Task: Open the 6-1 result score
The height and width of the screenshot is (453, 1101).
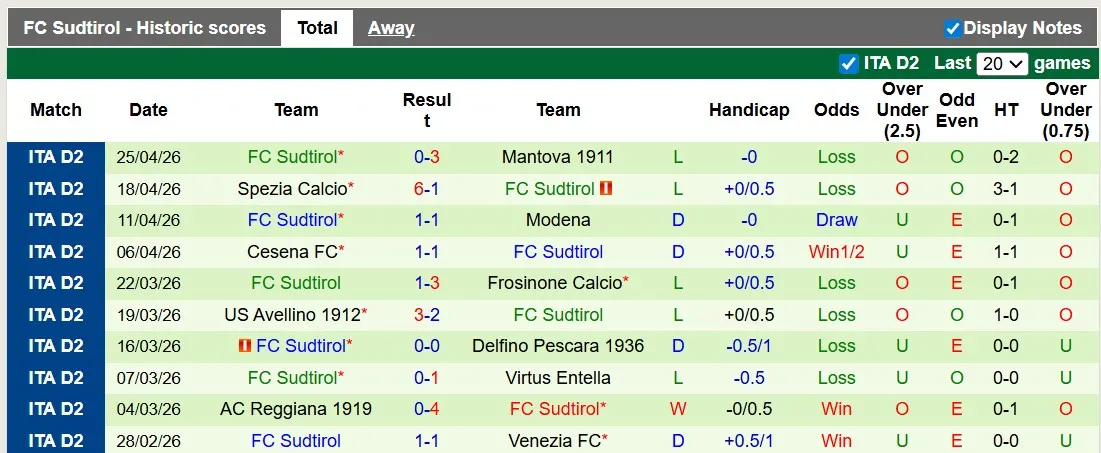Action: pyautogui.click(x=427, y=189)
